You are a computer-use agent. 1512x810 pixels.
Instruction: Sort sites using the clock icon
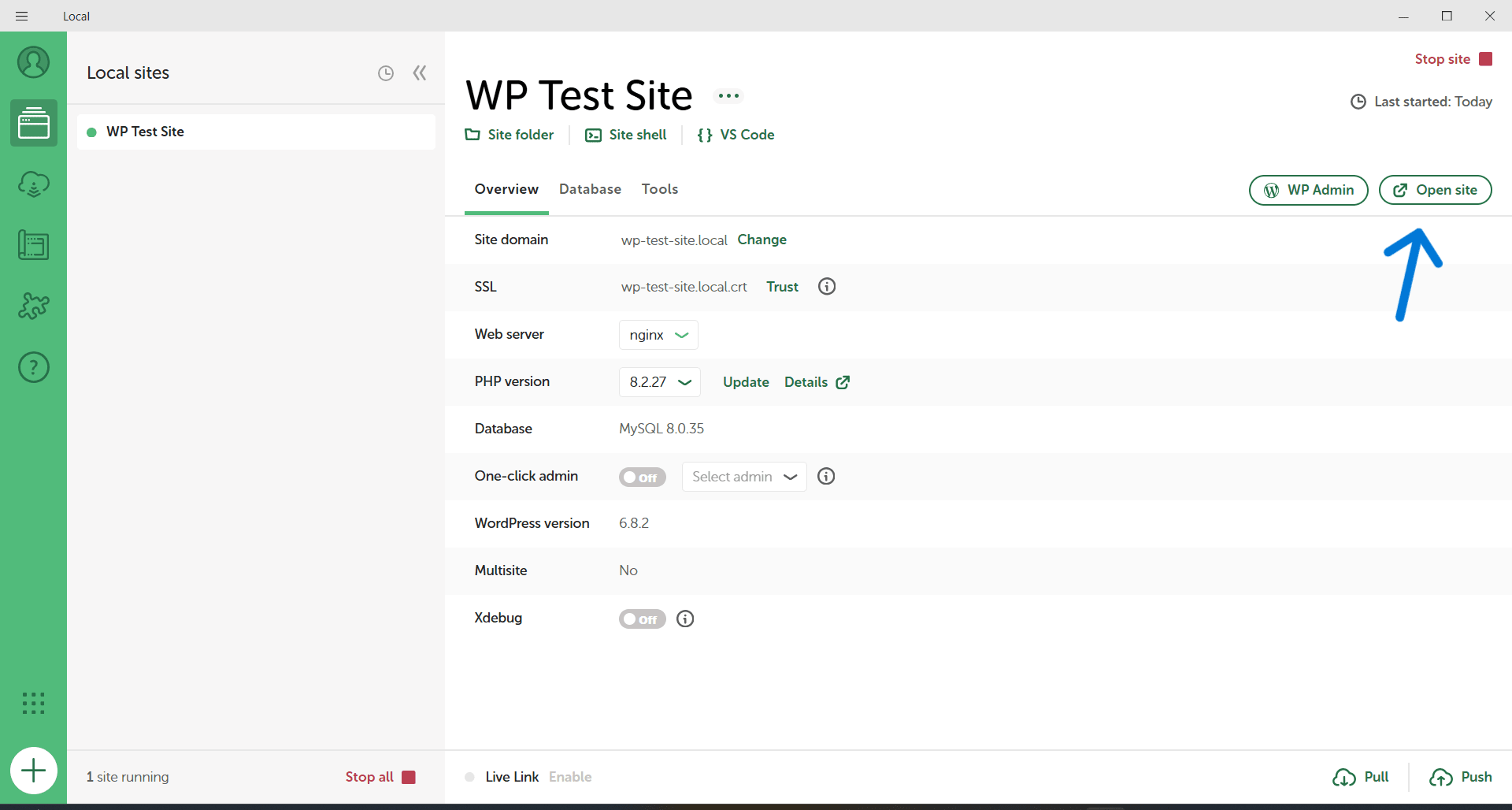click(386, 73)
